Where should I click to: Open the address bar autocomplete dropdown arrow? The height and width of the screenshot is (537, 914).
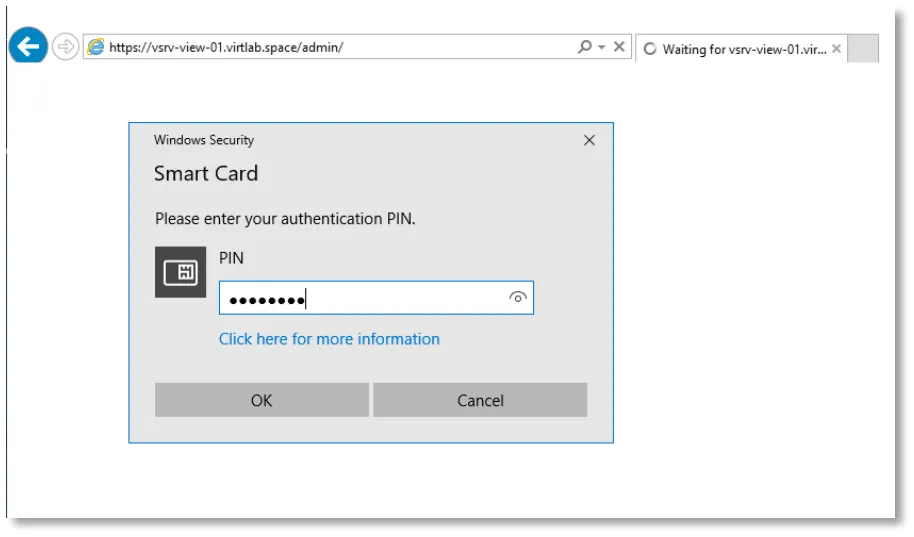[x=602, y=47]
